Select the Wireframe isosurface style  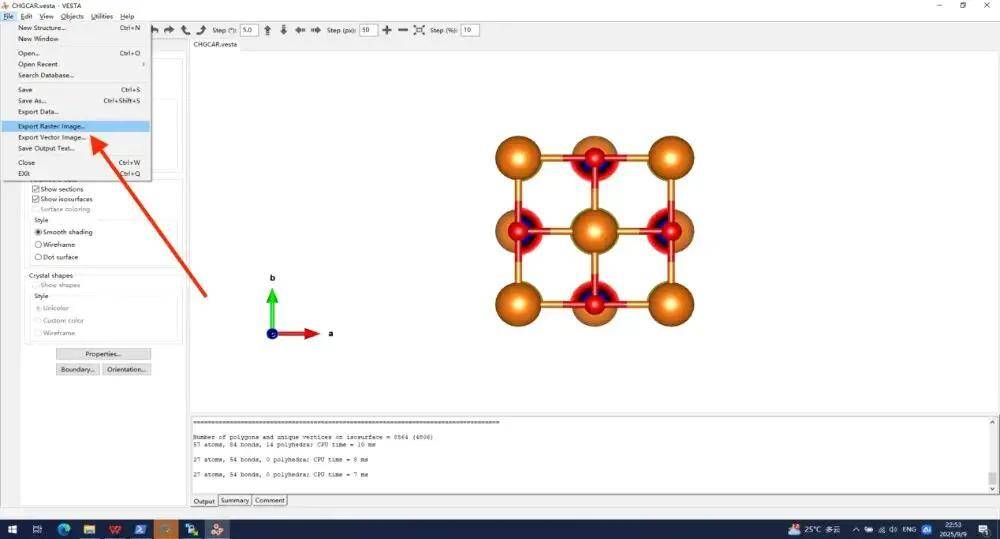[x=38, y=244]
